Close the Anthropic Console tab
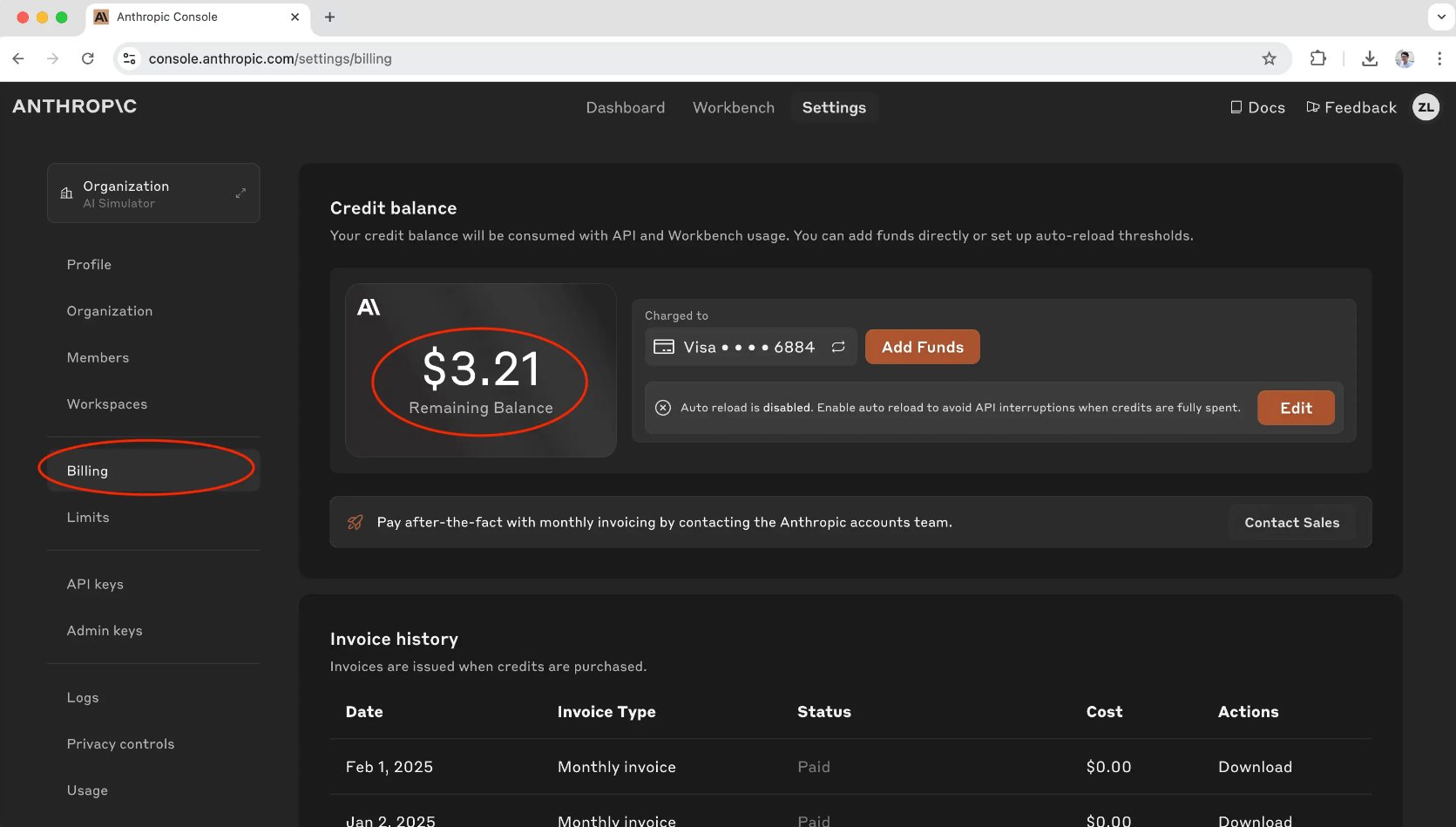The height and width of the screenshot is (827, 1456). point(295,17)
